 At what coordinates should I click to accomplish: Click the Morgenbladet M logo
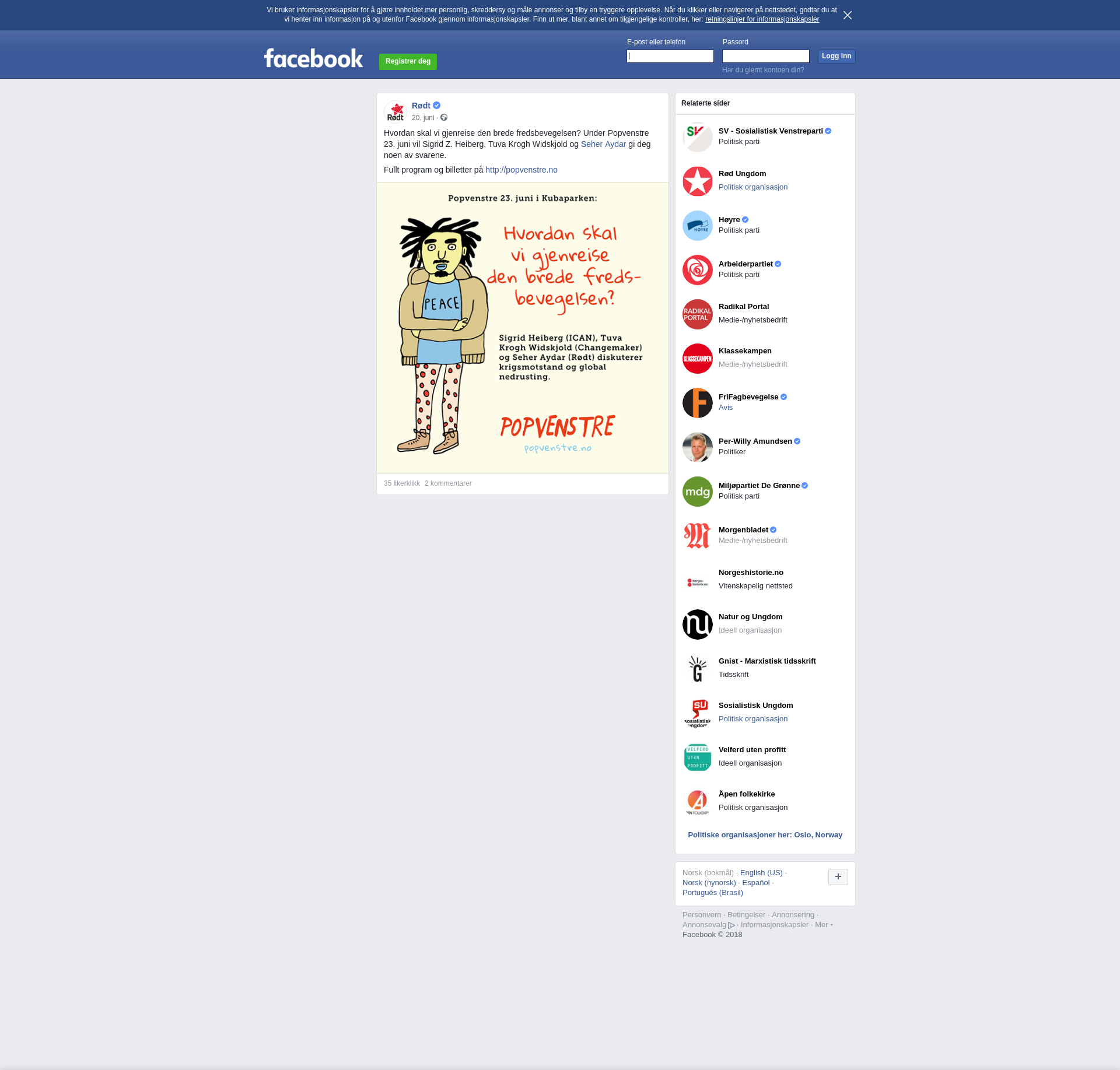click(698, 536)
